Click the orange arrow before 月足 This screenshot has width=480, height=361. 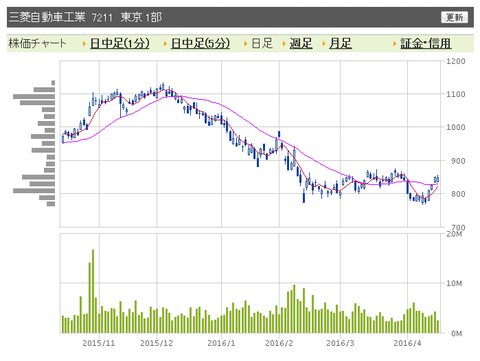click(324, 44)
